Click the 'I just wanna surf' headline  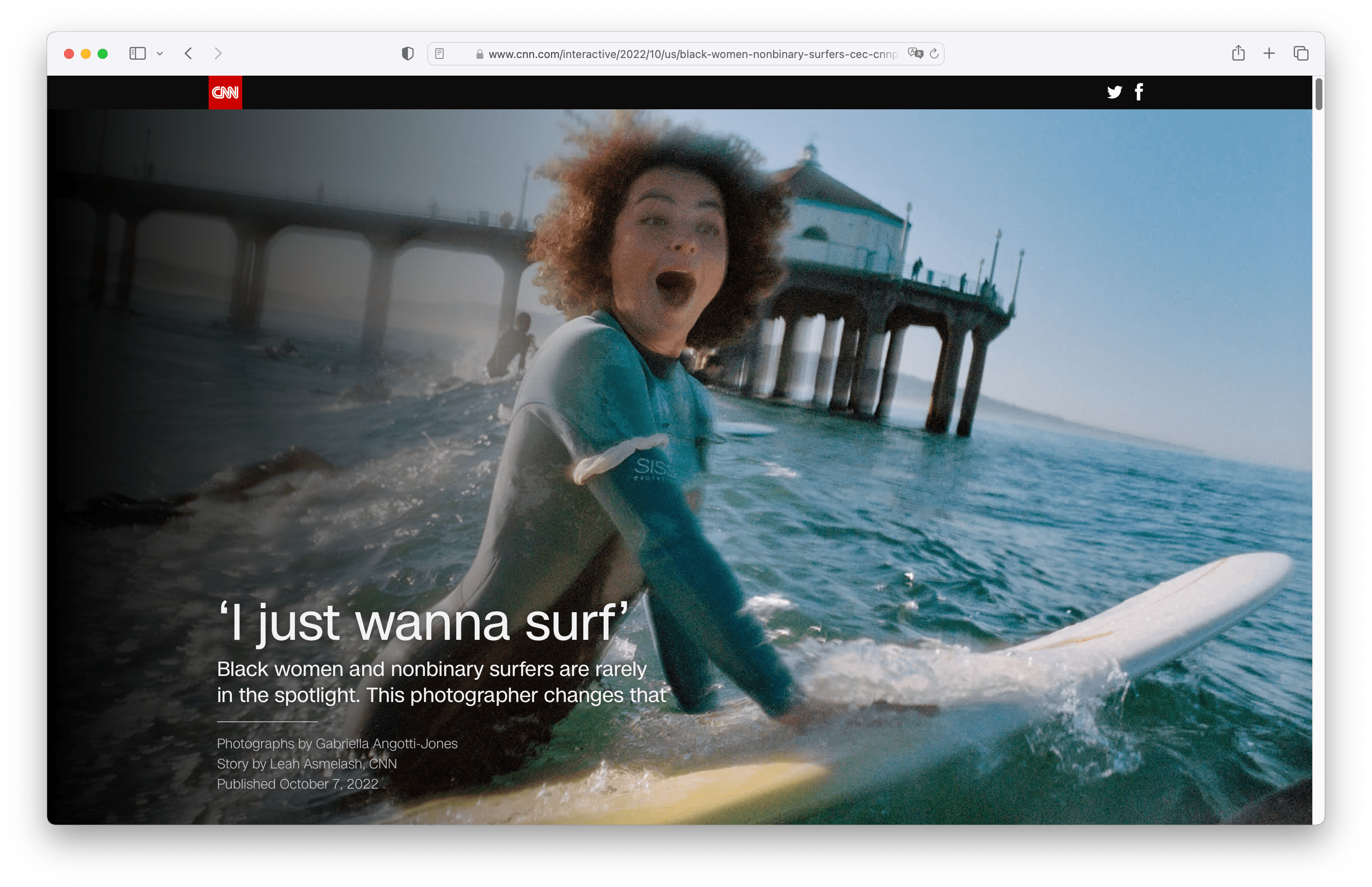(423, 622)
